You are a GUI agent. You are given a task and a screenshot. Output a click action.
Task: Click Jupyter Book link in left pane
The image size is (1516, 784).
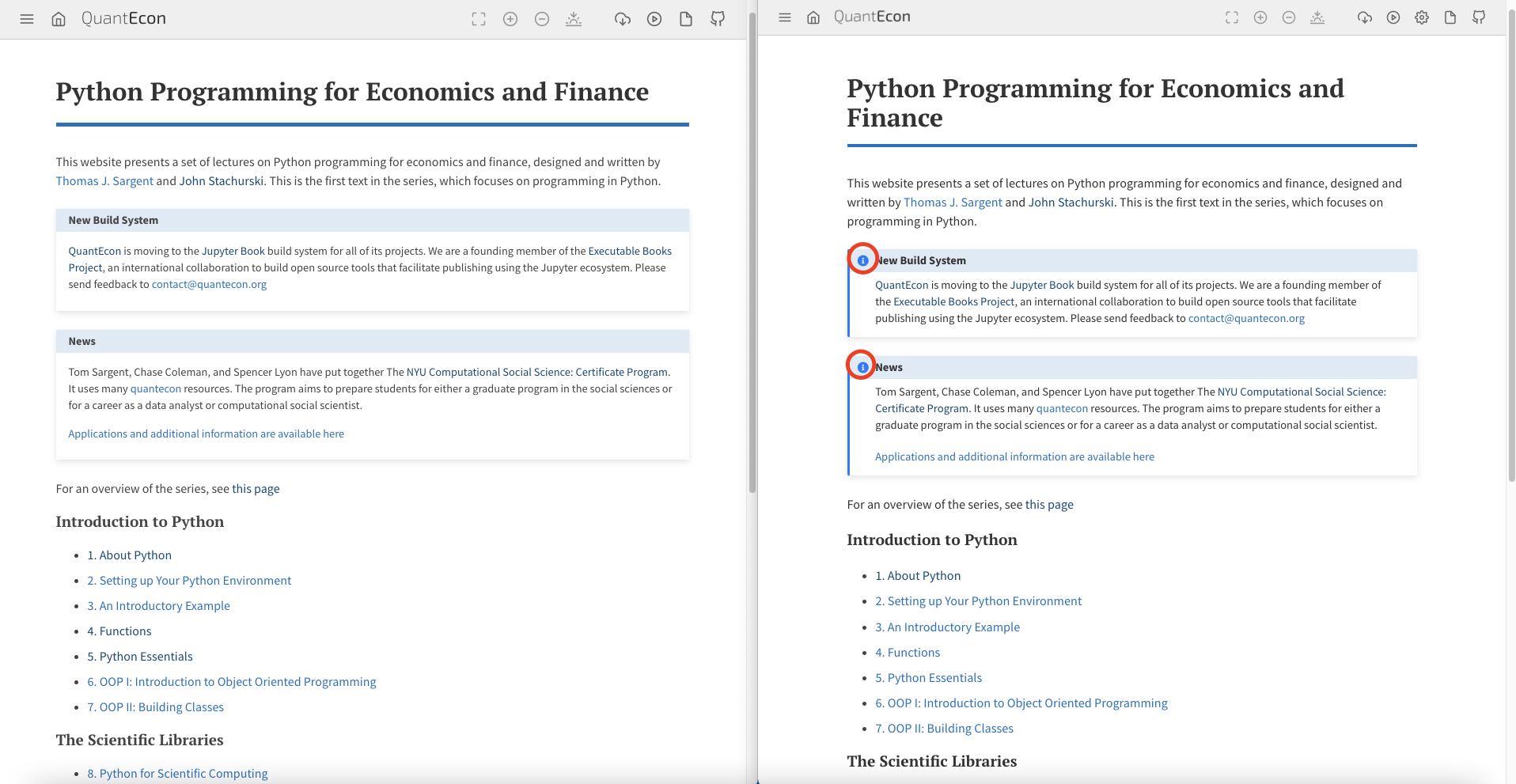point(233,251)
